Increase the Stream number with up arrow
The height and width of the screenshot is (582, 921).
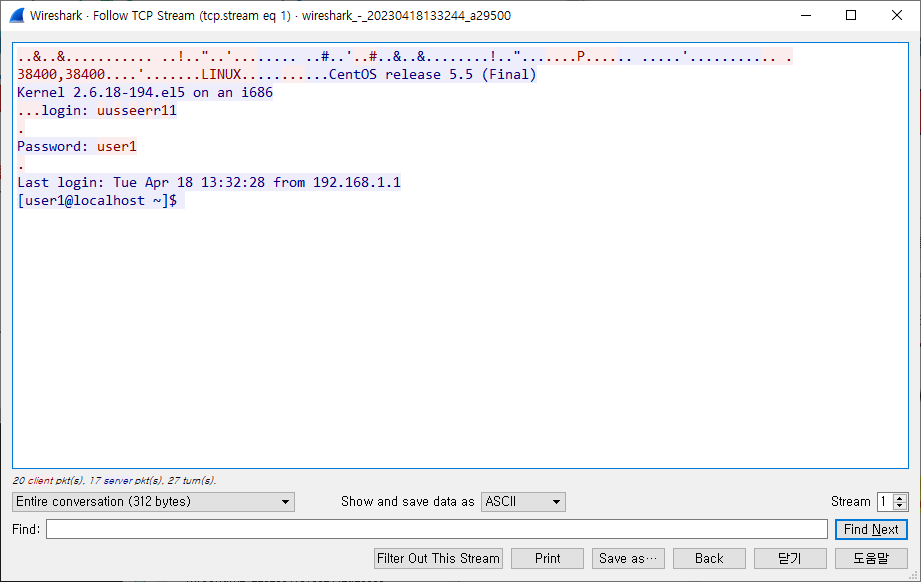coord(899,497)
